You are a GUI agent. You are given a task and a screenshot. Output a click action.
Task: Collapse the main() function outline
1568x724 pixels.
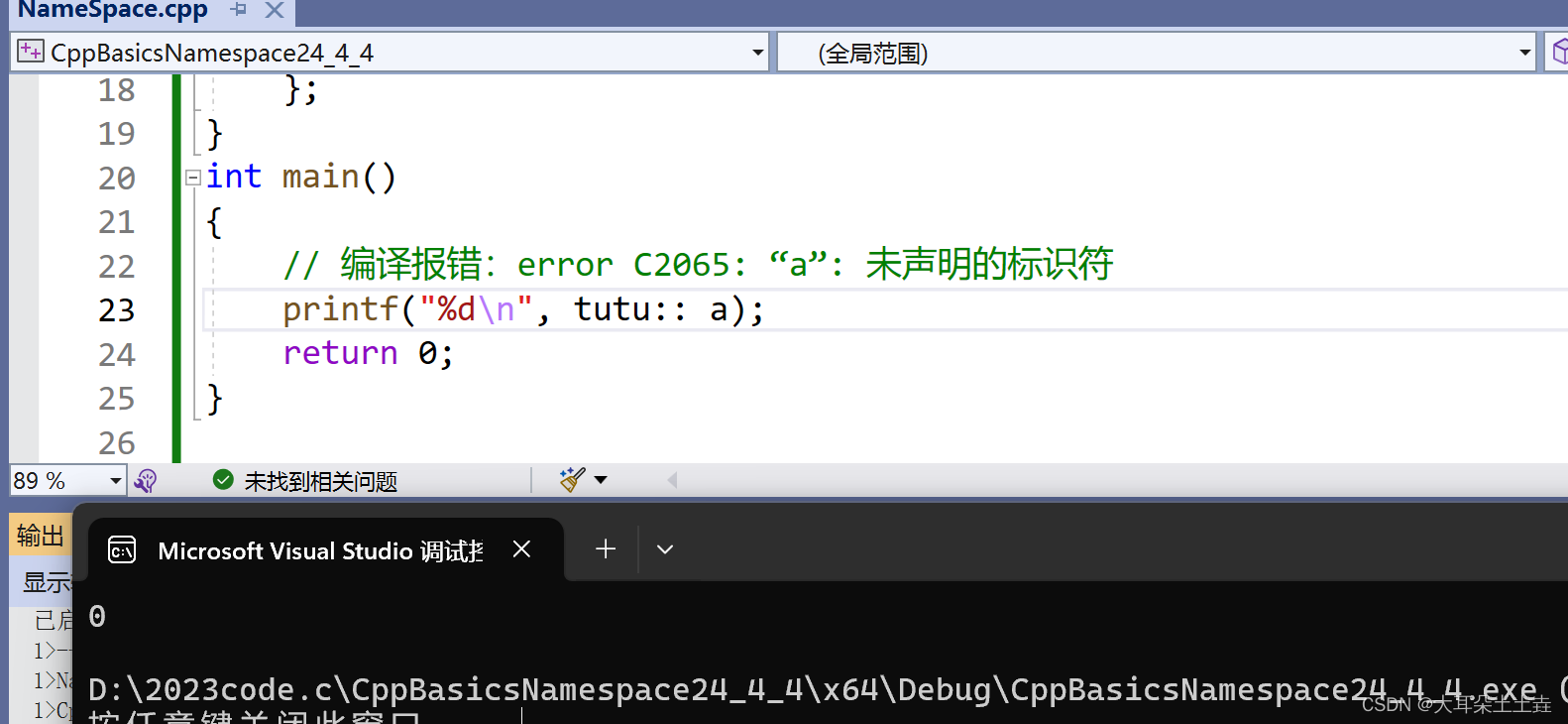pos(193,178)
